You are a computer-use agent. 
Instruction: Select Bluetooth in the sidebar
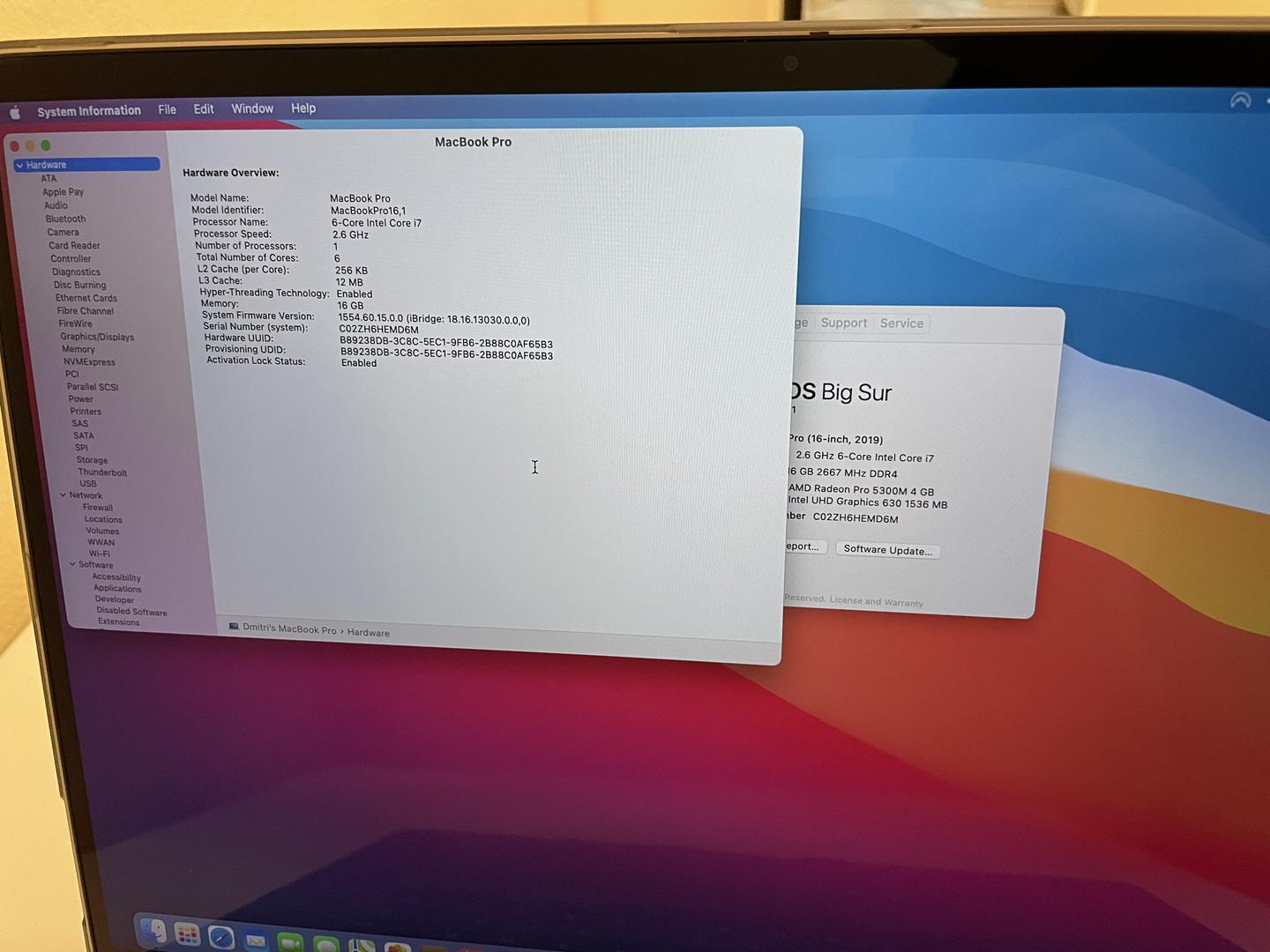pos(66,219)
